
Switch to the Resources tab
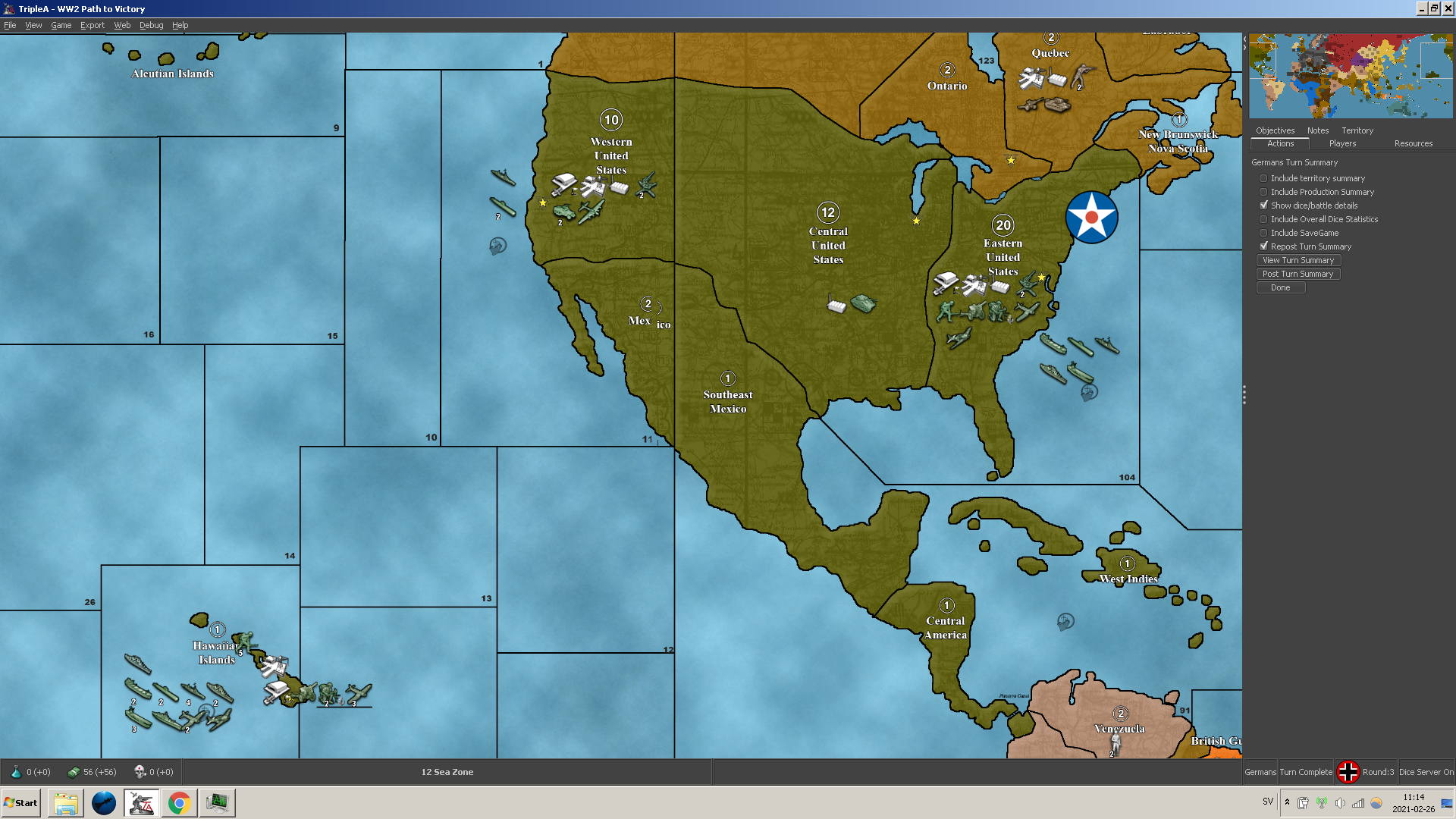point(1414,143)
